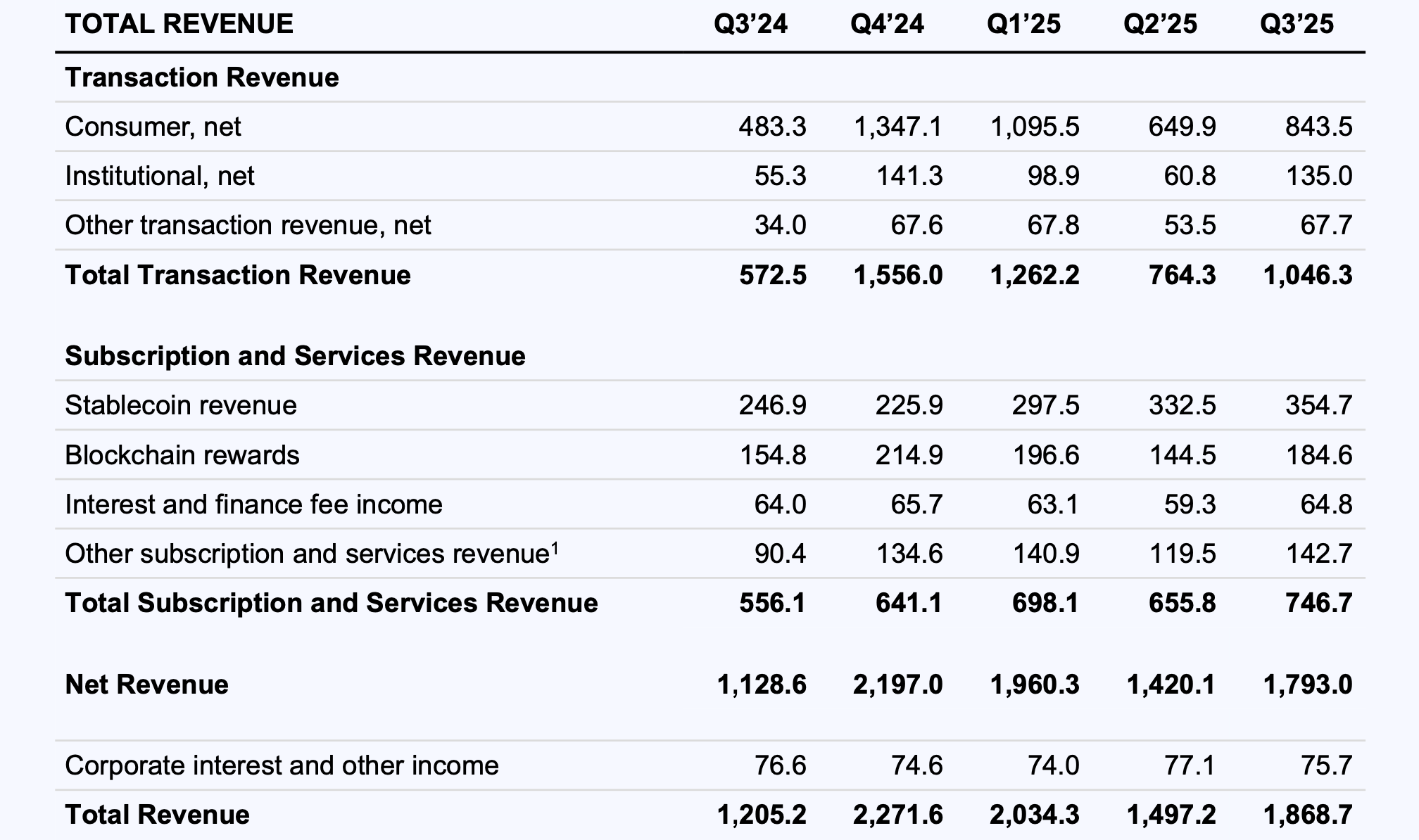Click the Q3'24 column header
1419x840 pixels.
point(750,25)
